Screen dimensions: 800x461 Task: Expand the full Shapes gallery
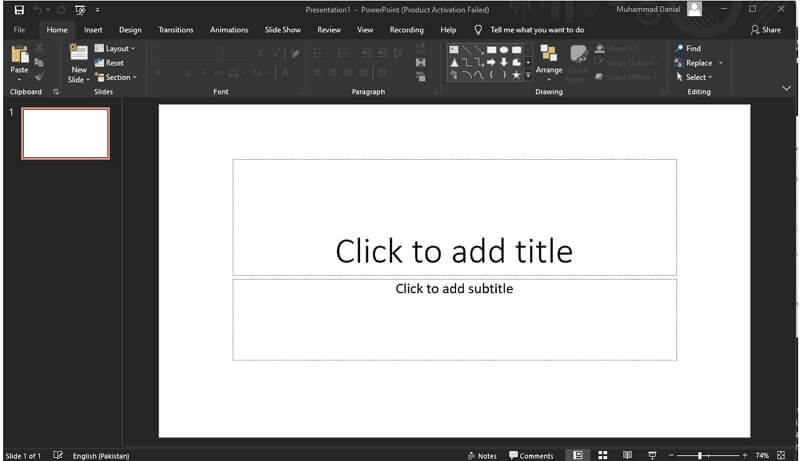click(528, 75)
